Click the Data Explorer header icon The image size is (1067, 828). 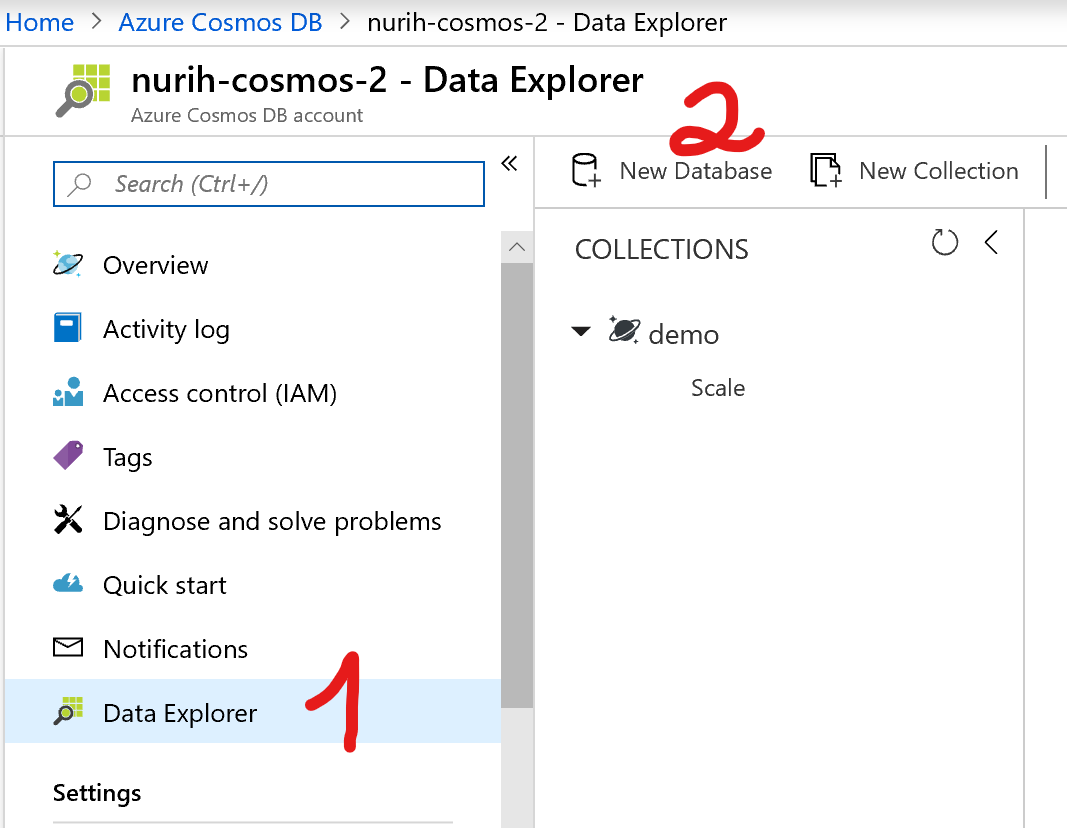(x=83, y=90)
